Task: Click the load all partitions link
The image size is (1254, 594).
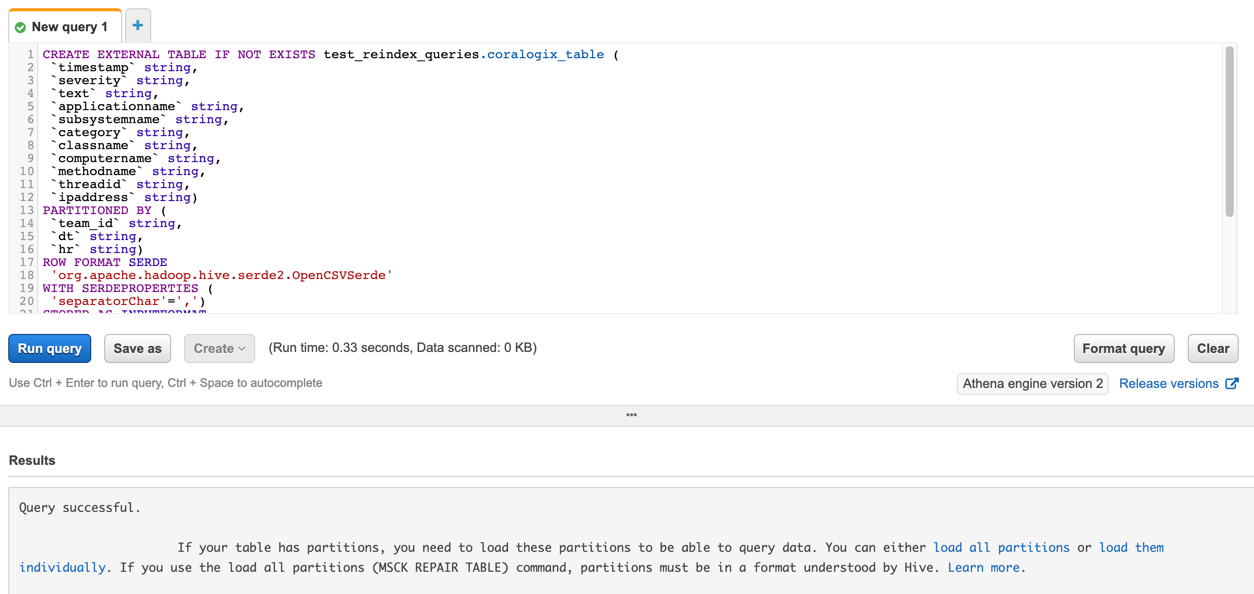Action: 1001,547
